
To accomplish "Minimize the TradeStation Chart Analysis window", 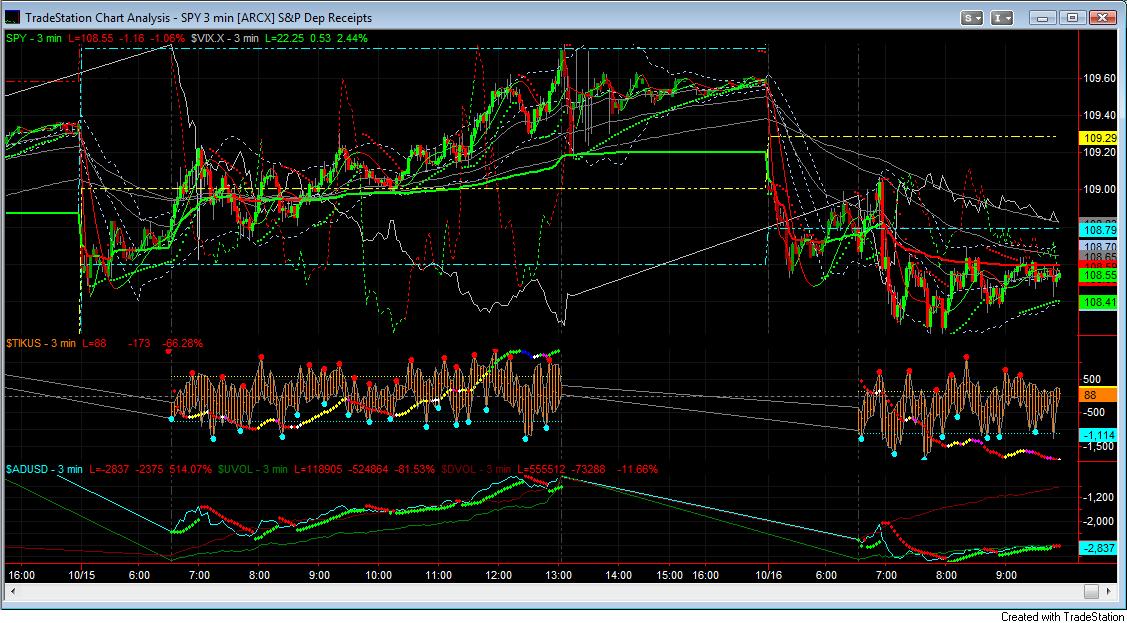I will click(1041, 17).
